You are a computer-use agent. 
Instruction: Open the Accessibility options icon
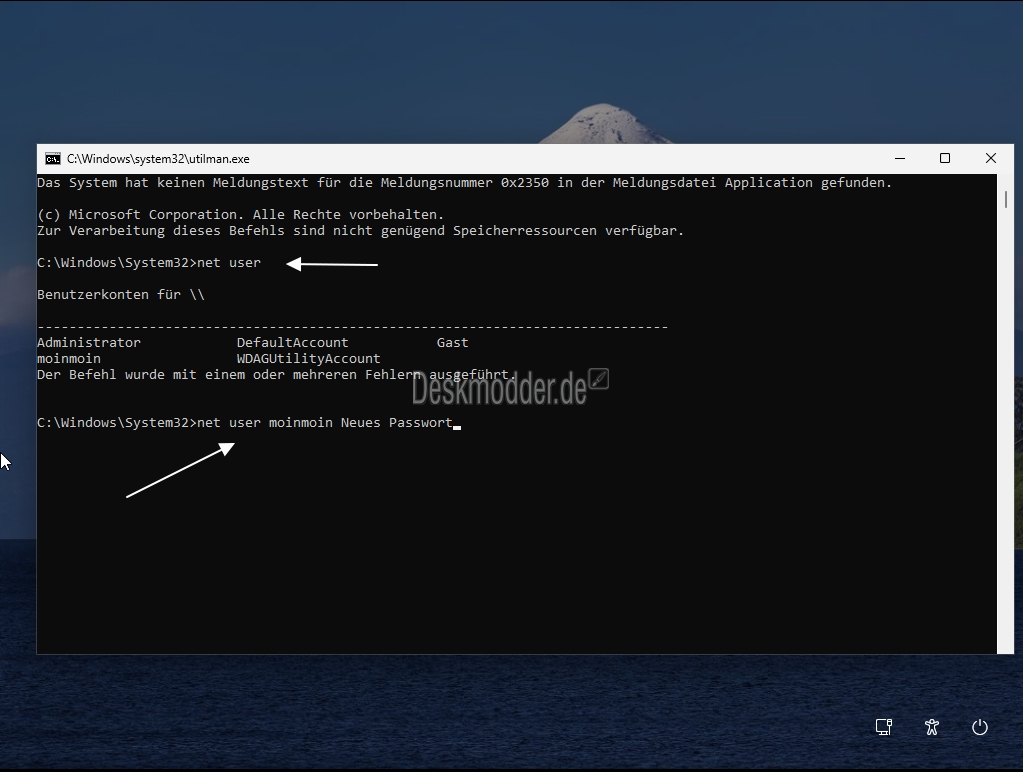point(932,727)
